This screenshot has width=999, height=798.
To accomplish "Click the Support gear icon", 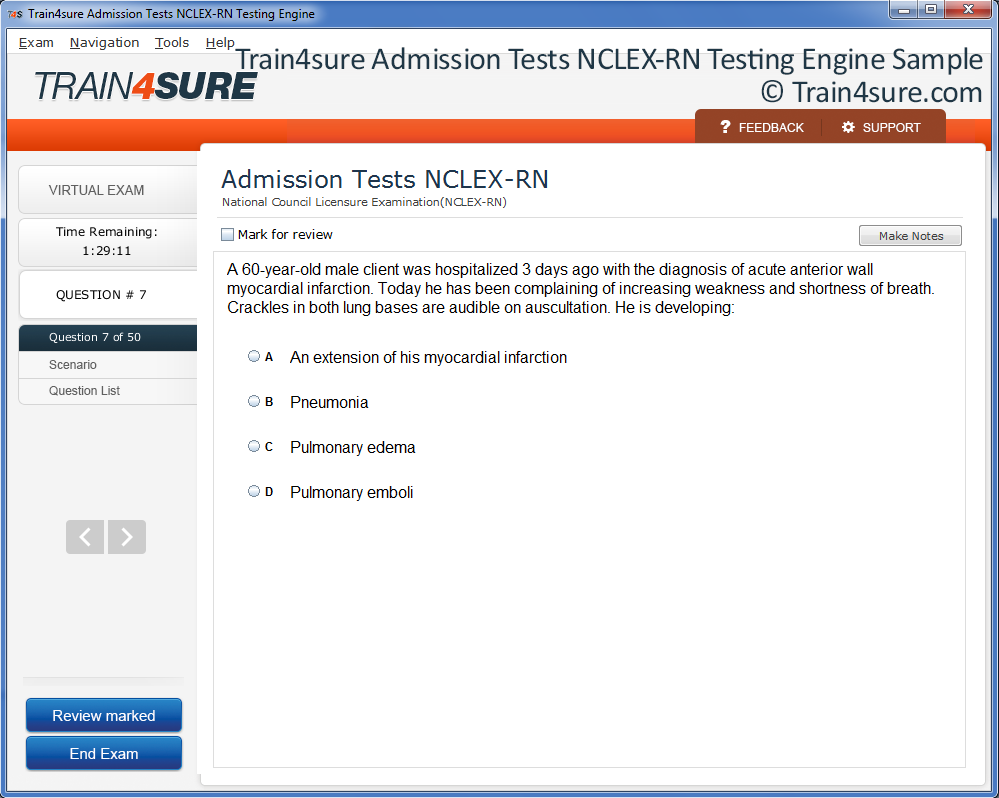I will (848, 127).
